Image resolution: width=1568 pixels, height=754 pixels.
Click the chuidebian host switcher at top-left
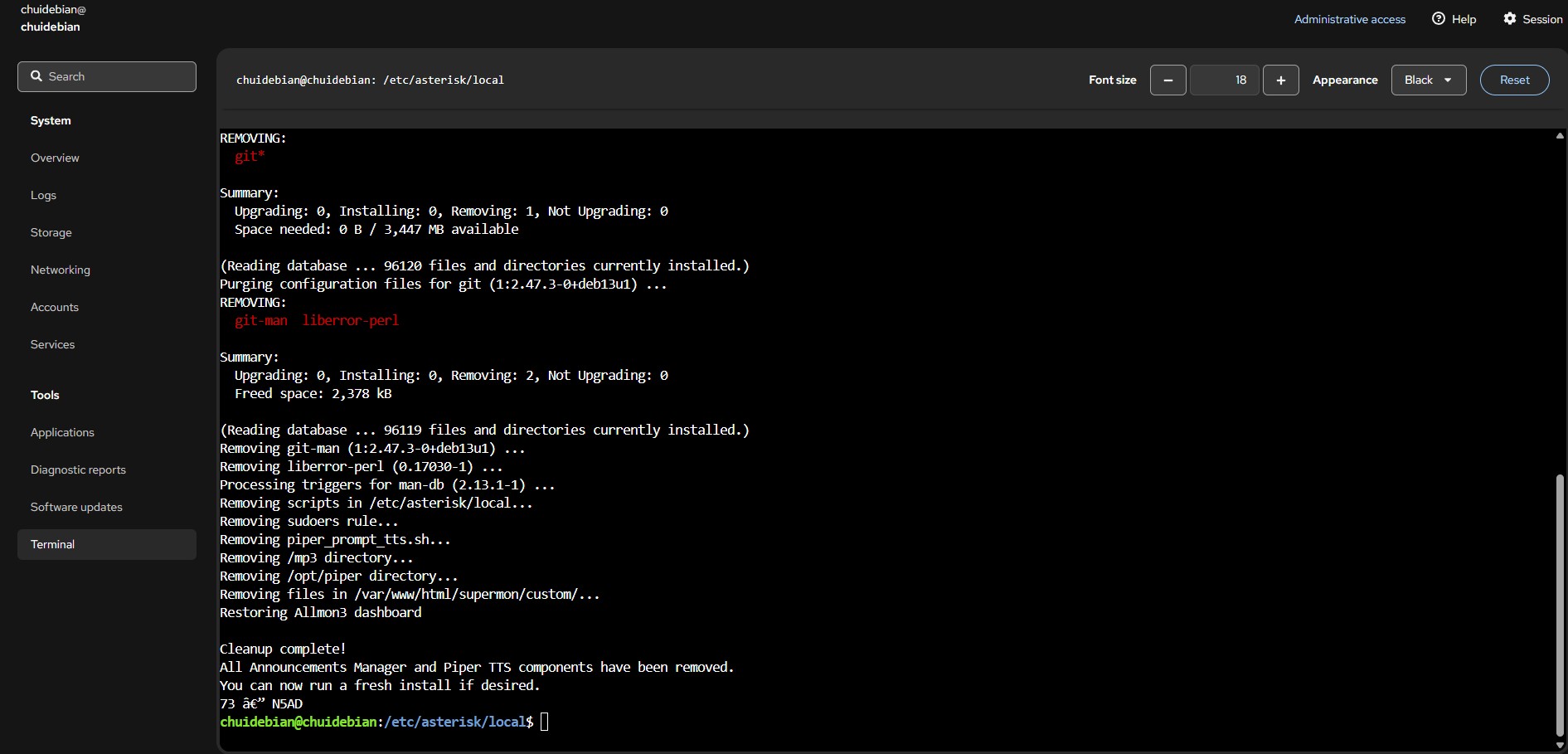coord(52,18)
